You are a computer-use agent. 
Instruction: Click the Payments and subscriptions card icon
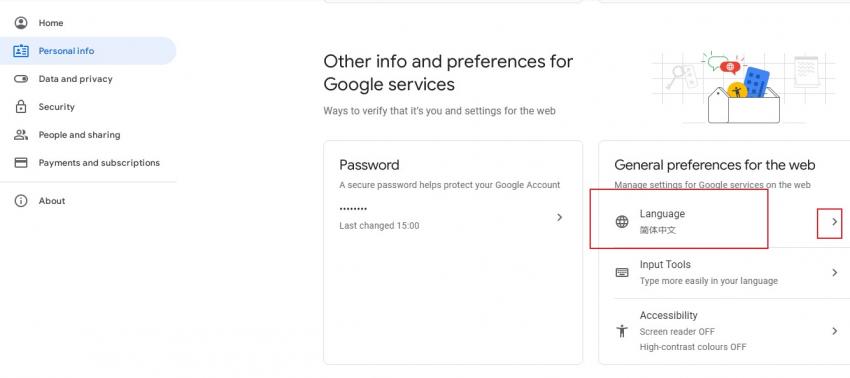(21, 163)
